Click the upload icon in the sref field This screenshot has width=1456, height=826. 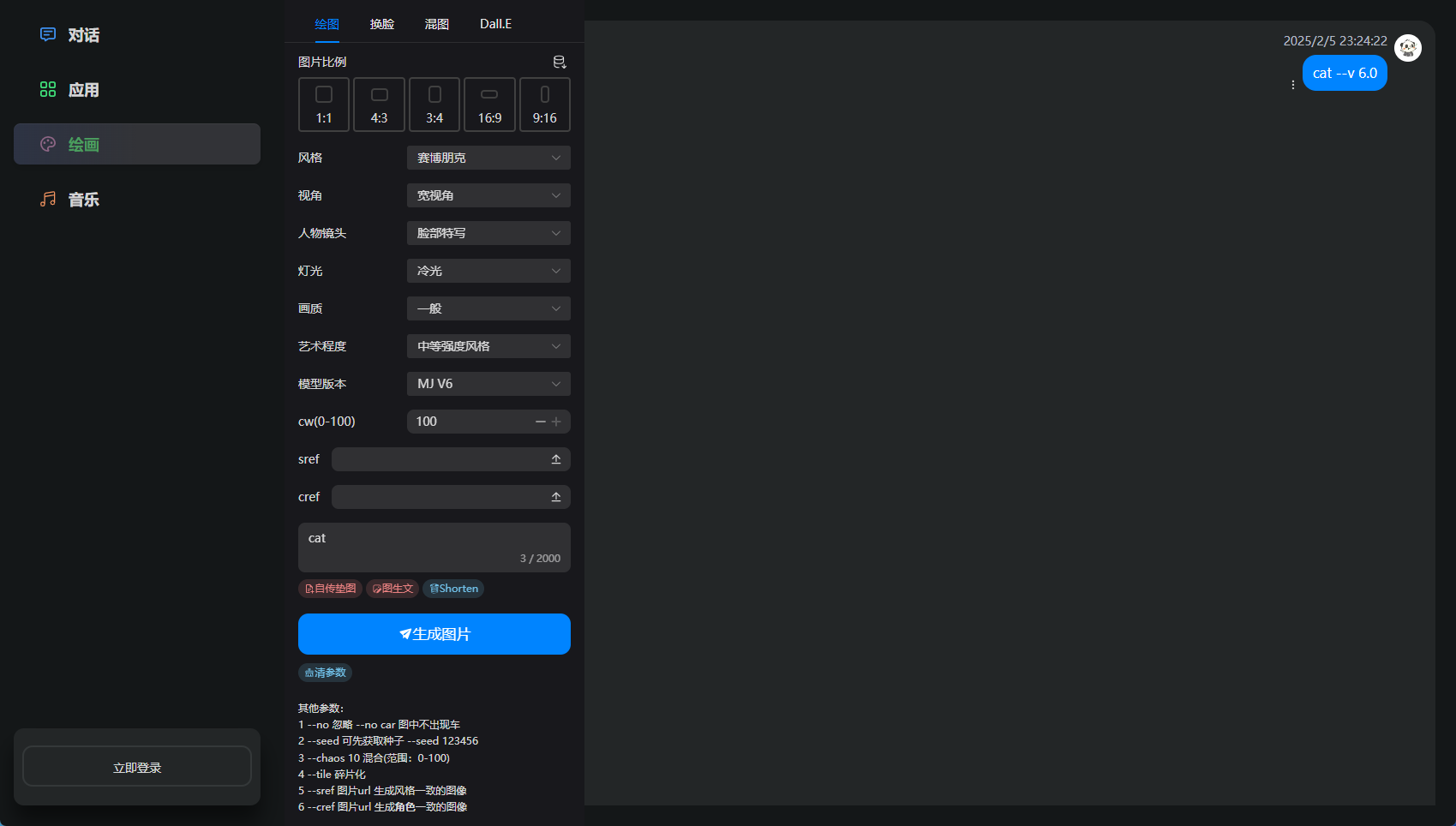click(x=556, y=458)
